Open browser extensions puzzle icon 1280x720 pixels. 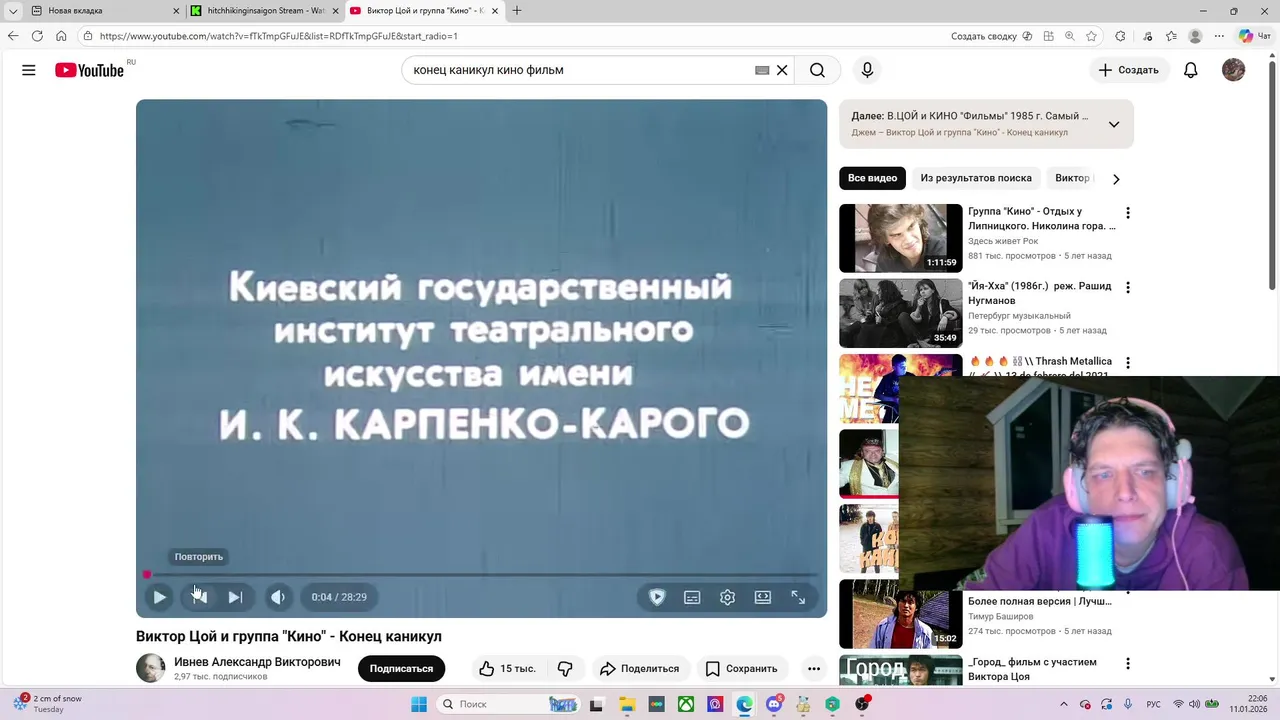click(1120, 36)
